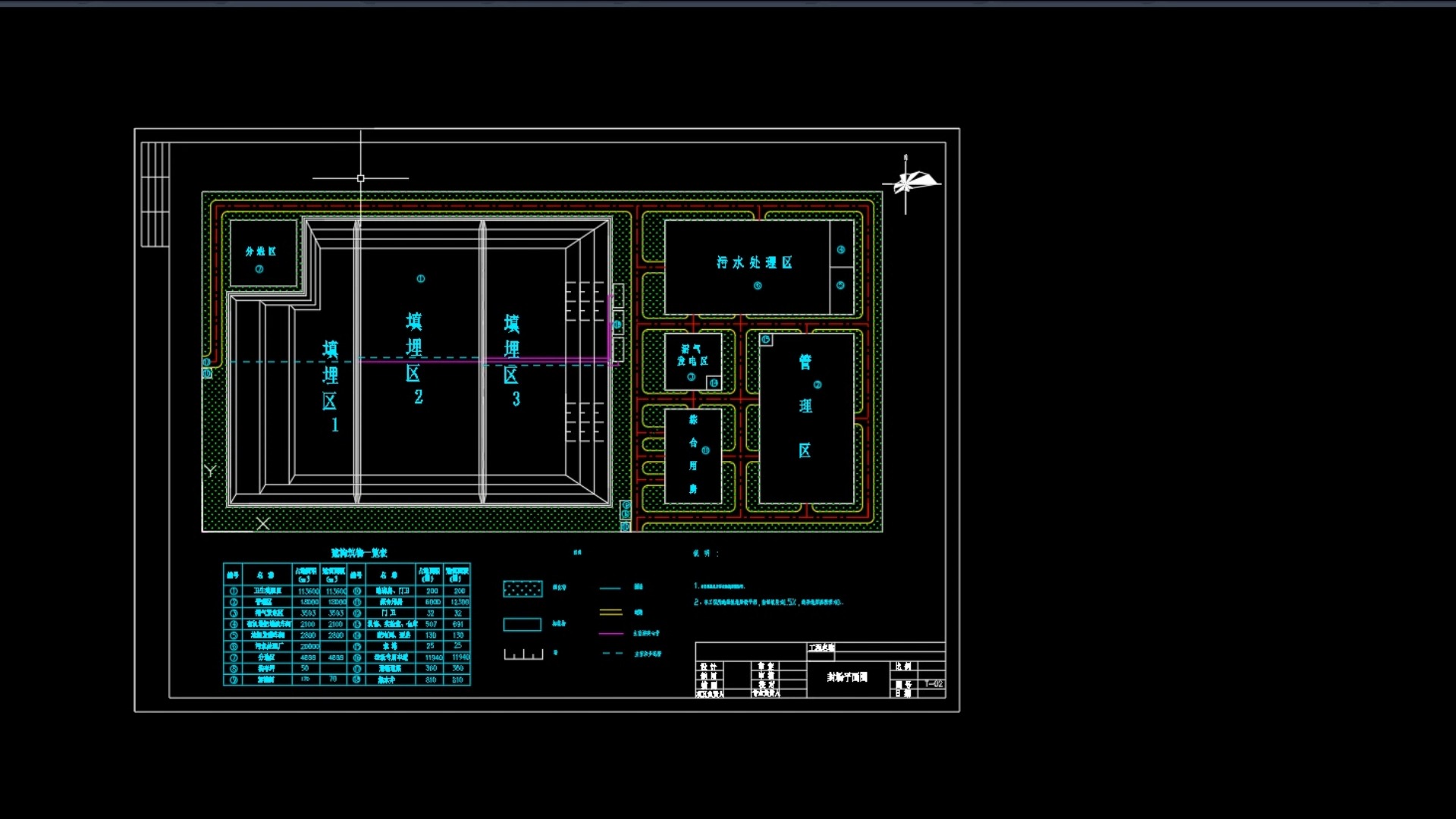Pick the dashed cyan line legend sample
The image size is (1456, 819).
click(612, 653)
